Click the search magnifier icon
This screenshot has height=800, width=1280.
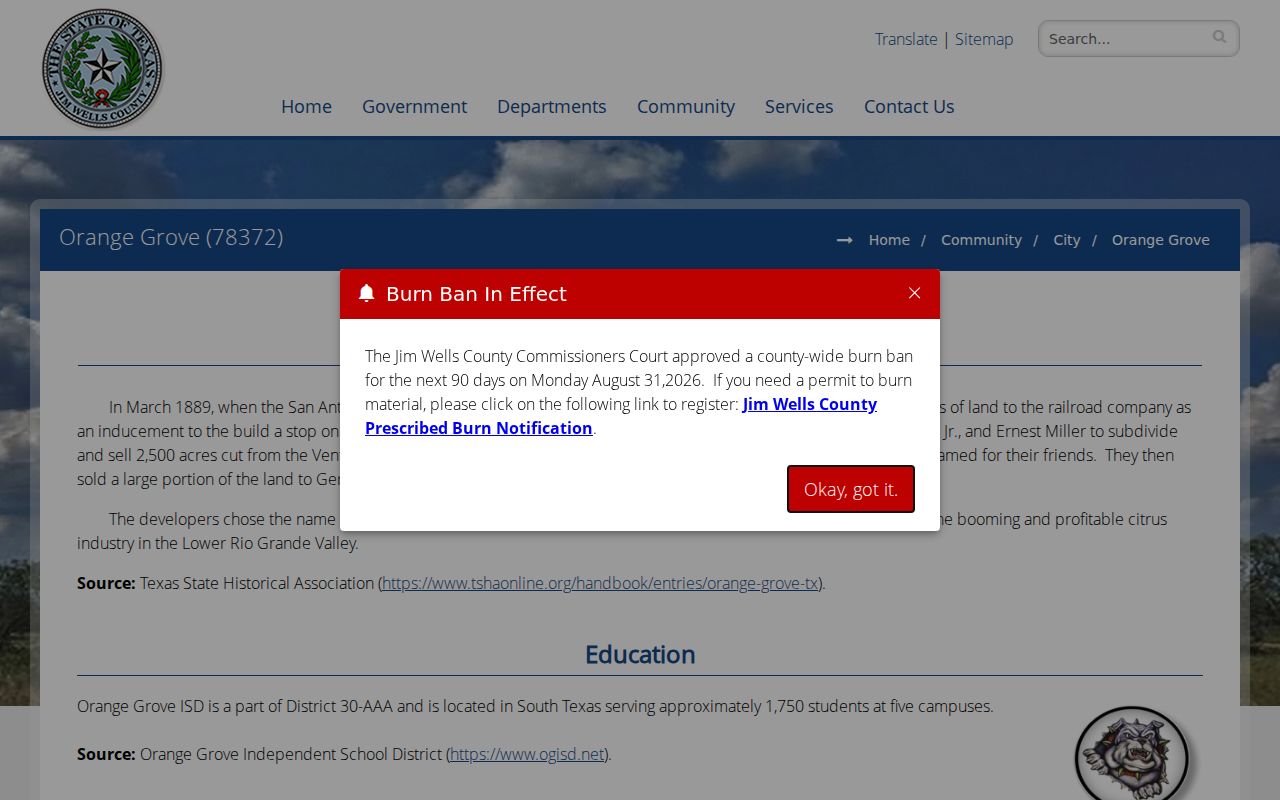point(1219,37)
